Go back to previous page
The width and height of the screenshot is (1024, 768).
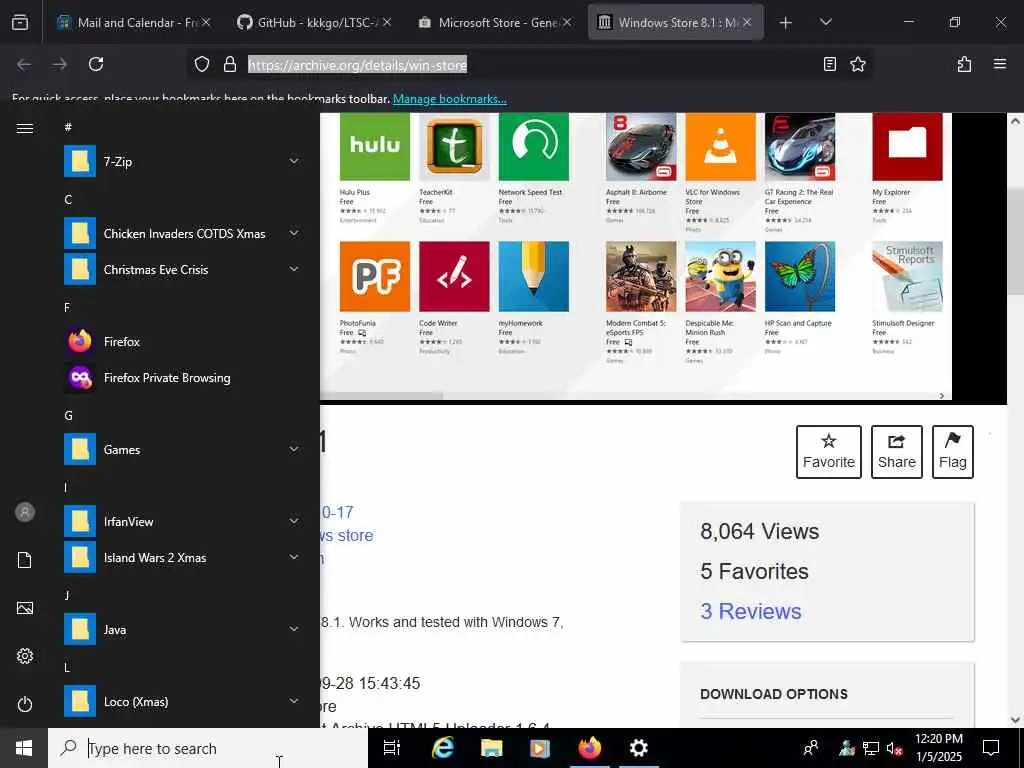24,64
